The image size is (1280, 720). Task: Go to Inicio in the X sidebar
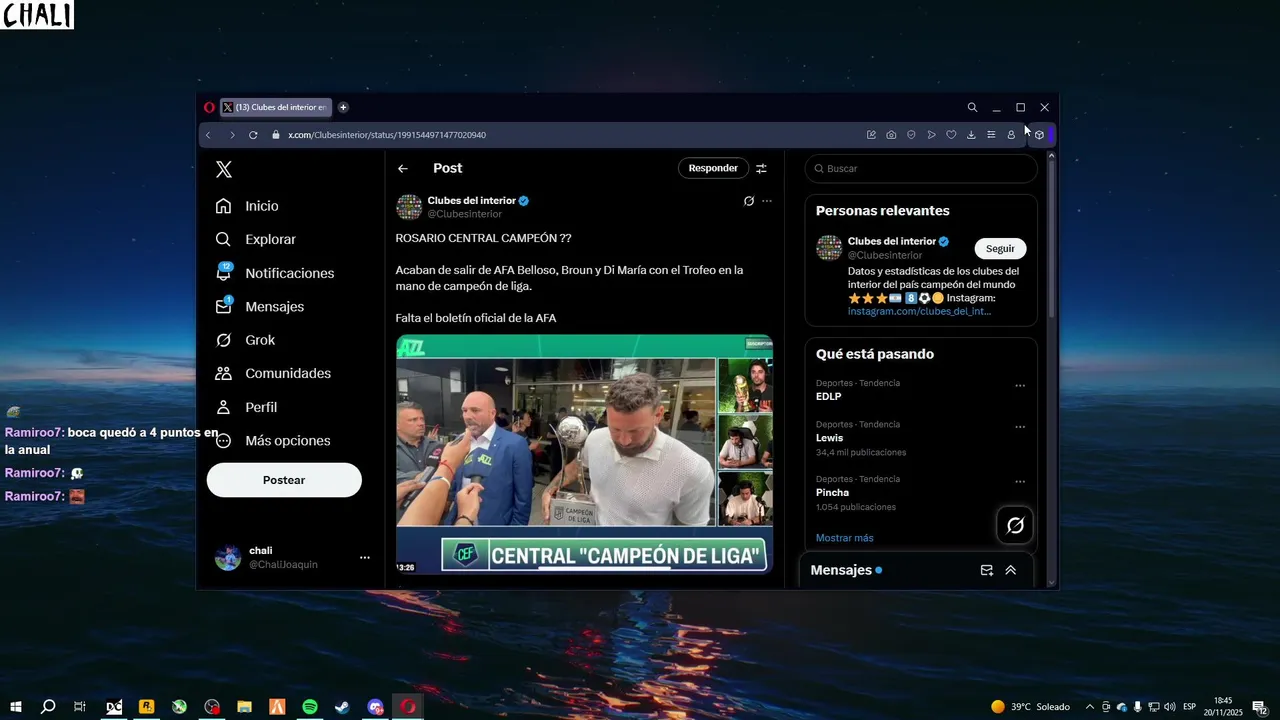tap(247, 206)
